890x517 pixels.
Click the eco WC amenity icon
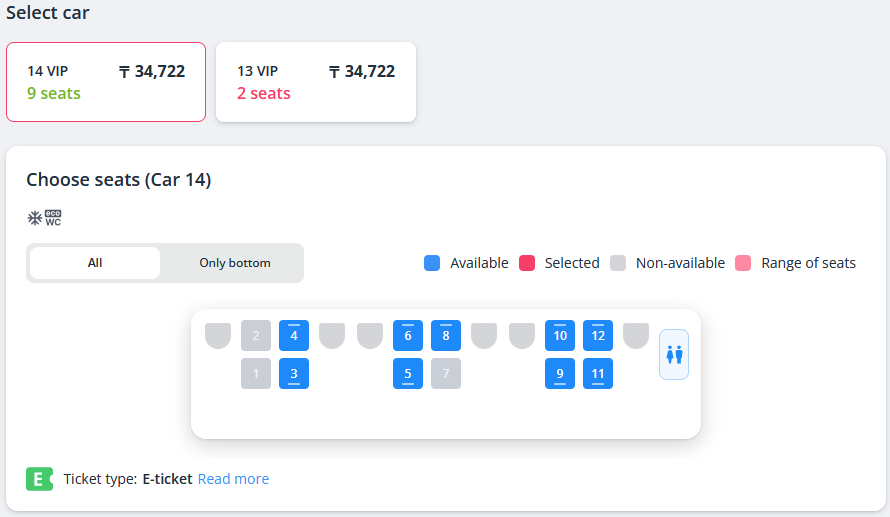pos(53,218)
